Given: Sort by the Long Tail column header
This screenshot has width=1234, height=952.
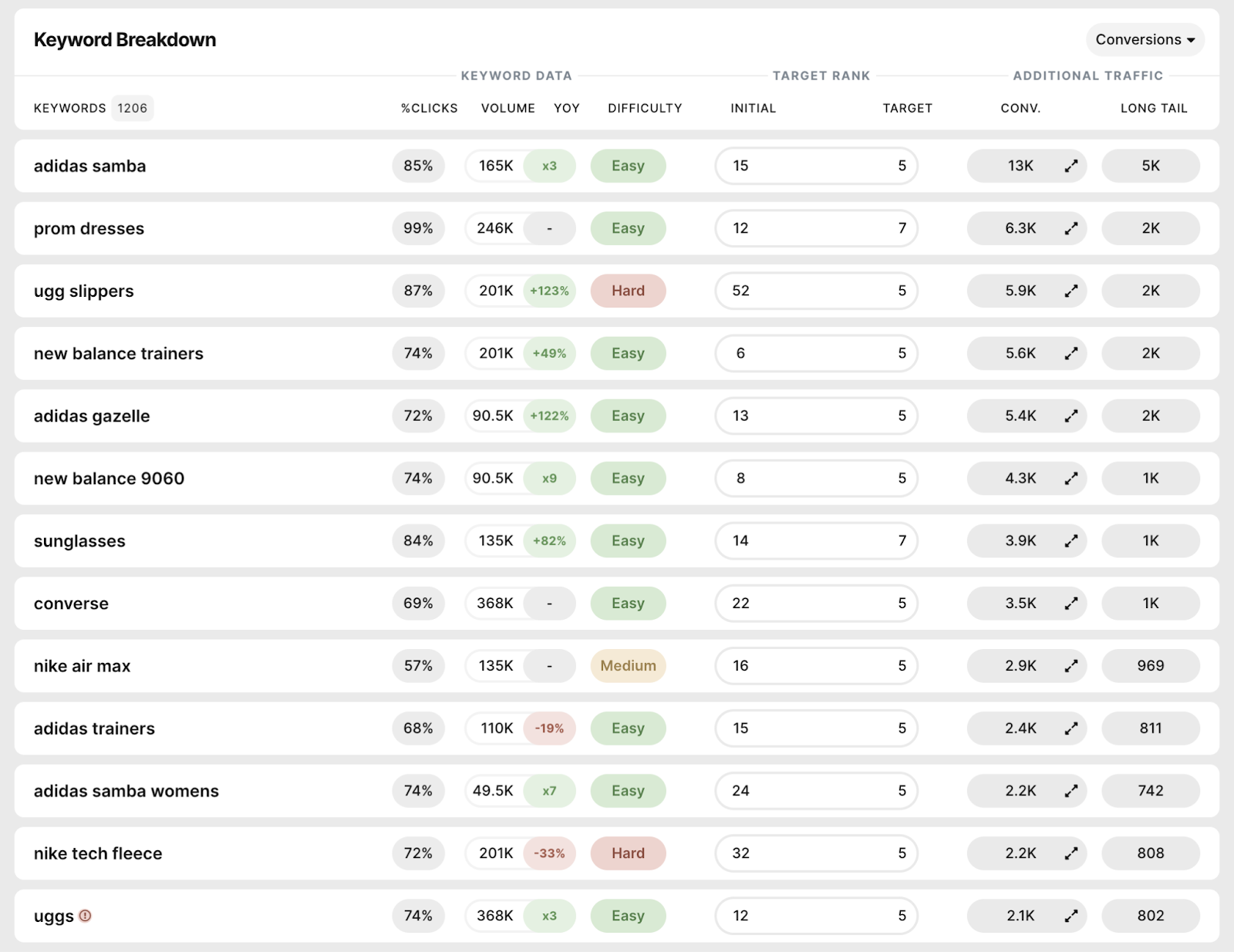Looking at the screenshot, I should (x=1153, y=108).
